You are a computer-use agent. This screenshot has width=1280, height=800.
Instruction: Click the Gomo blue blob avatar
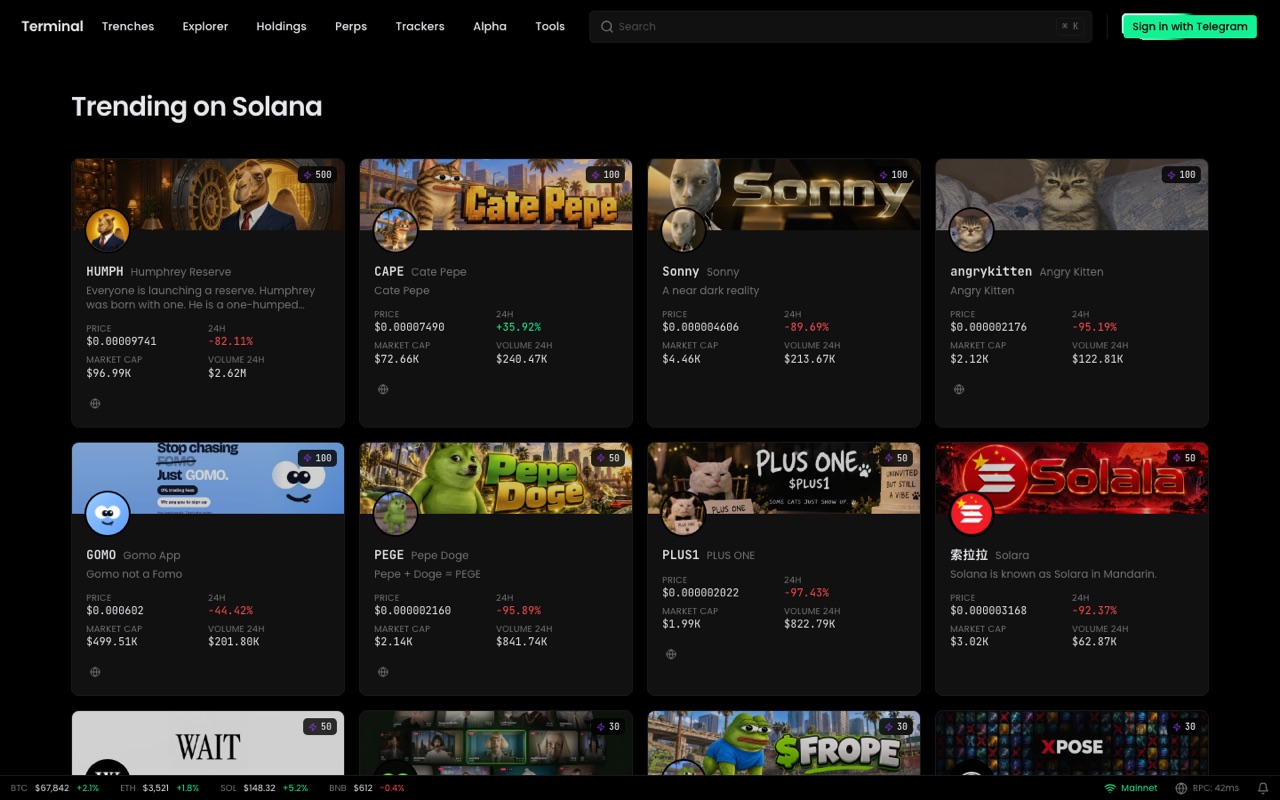[107, 514]
